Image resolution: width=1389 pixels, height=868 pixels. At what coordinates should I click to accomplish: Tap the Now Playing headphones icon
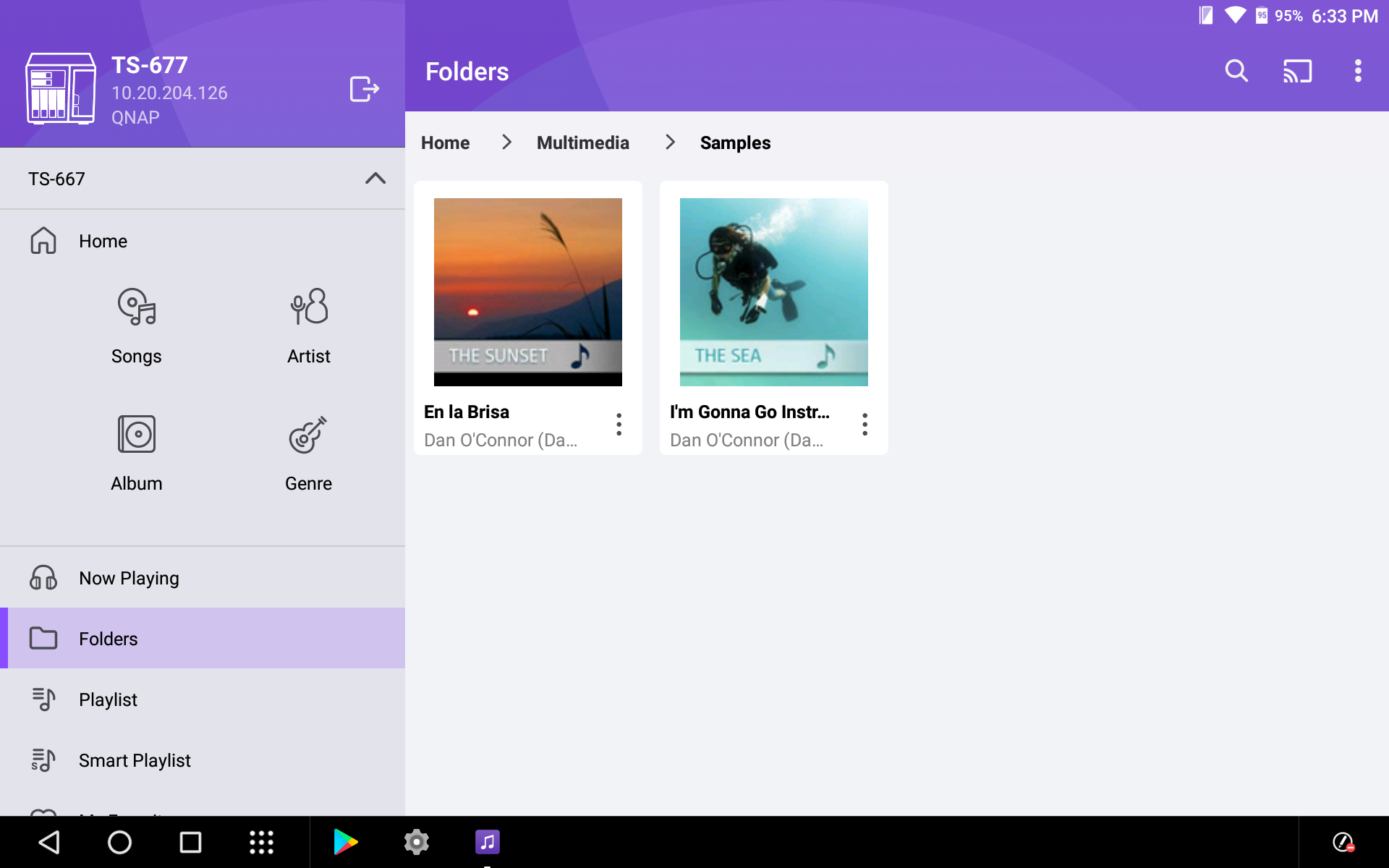[x=43, y=578]
